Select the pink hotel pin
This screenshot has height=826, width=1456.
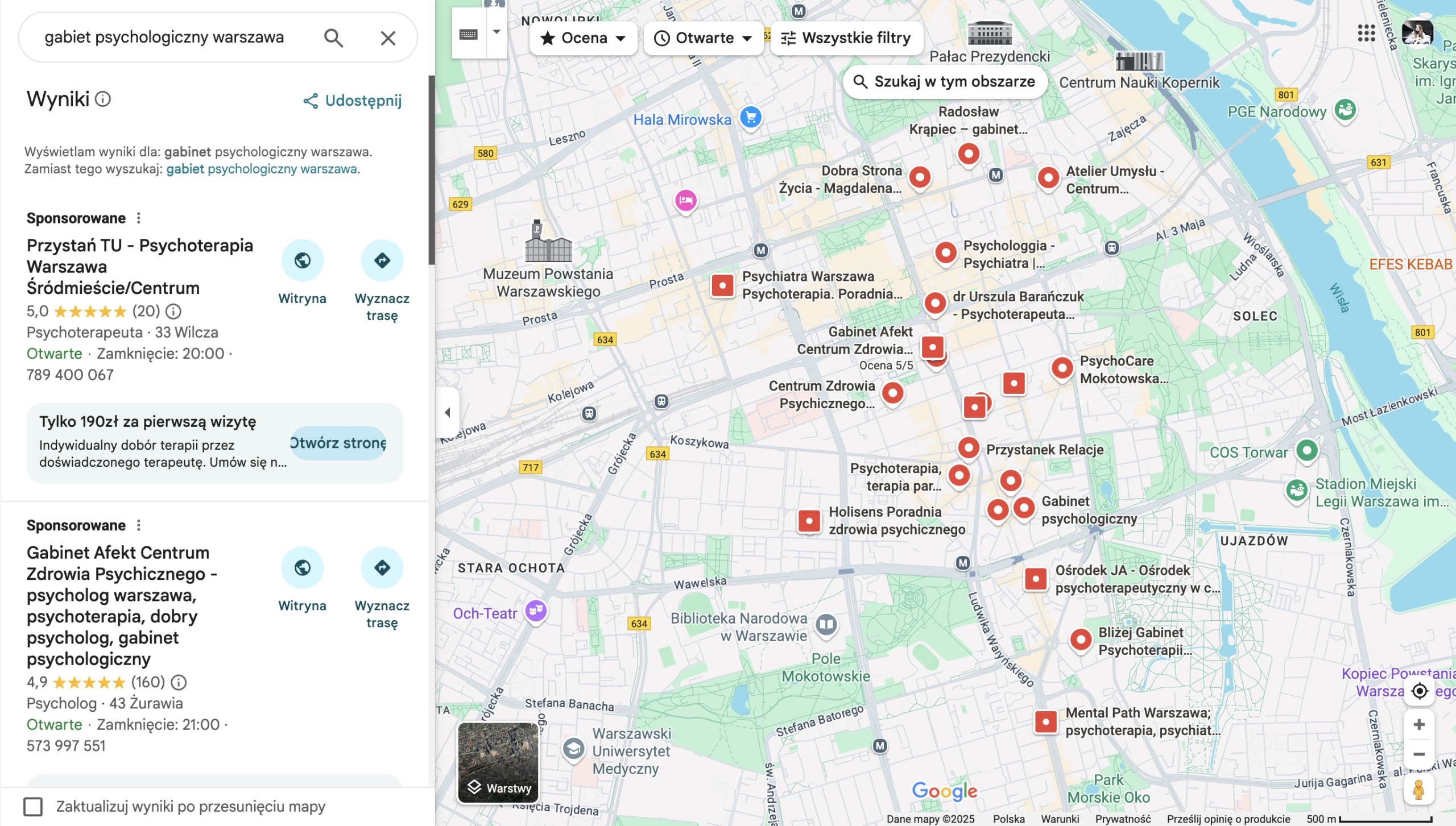click(x=686, y=201)
